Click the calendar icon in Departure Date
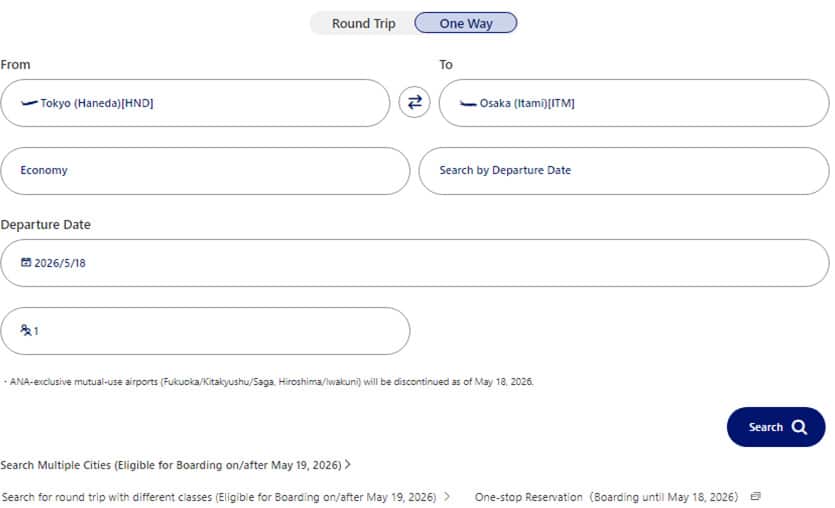The height and width of the screenshot is (508, 835). tap(26, 263)
